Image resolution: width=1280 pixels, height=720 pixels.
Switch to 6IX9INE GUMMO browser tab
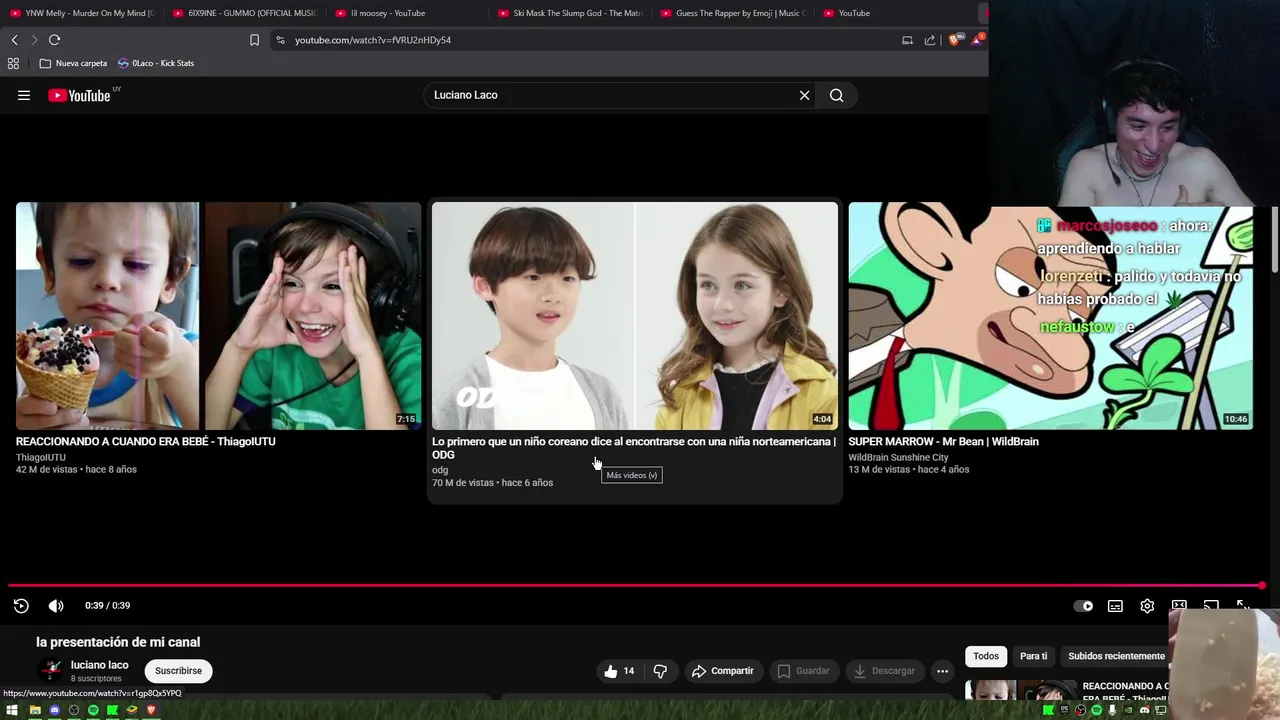point(244,13)
